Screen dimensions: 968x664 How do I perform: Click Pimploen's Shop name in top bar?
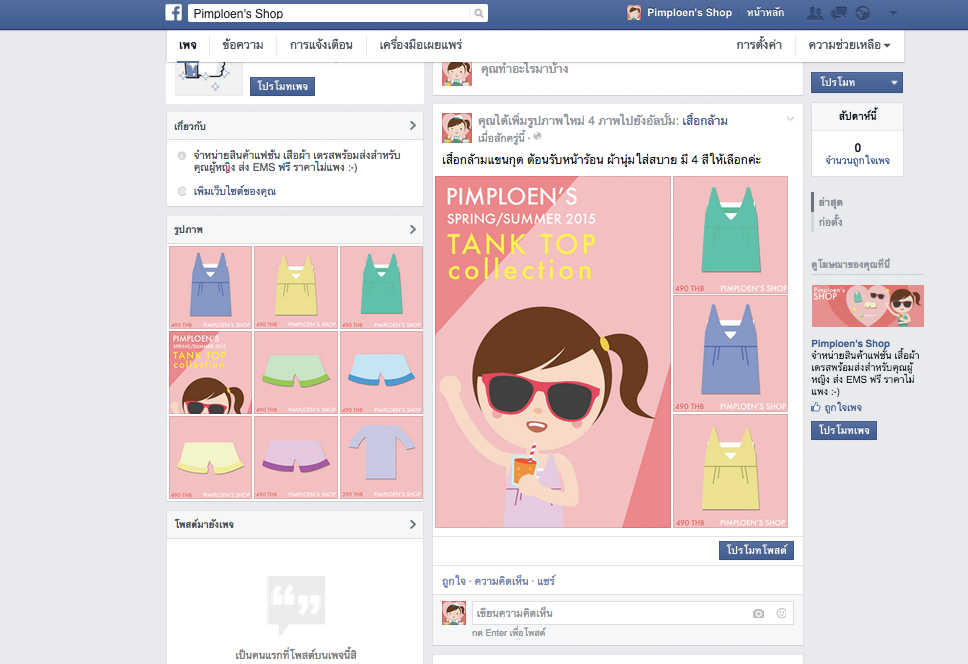pyautogui.click(x=690, y=12)
